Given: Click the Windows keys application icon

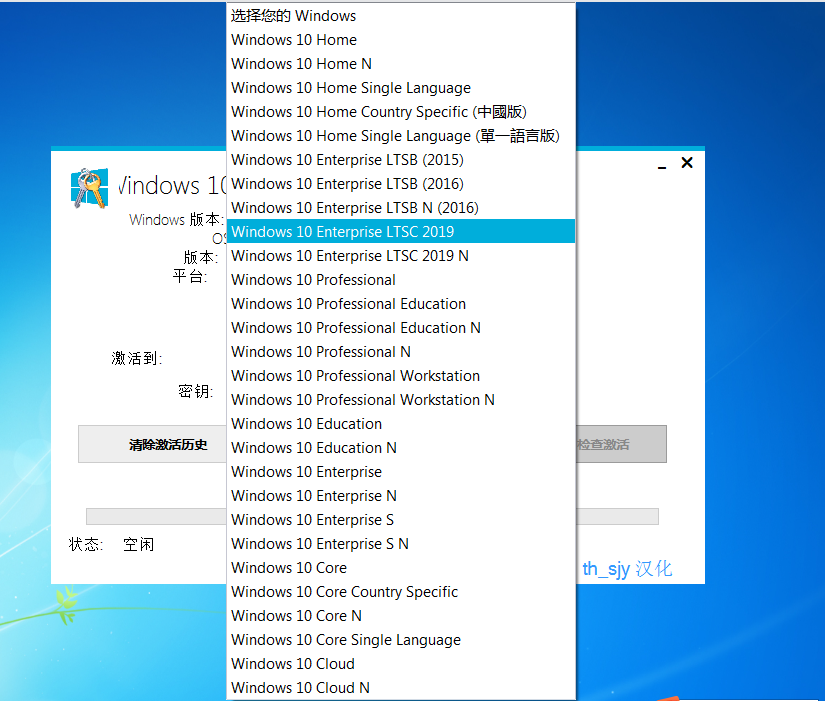Looking at the screenshot, I should click(90, 186).
